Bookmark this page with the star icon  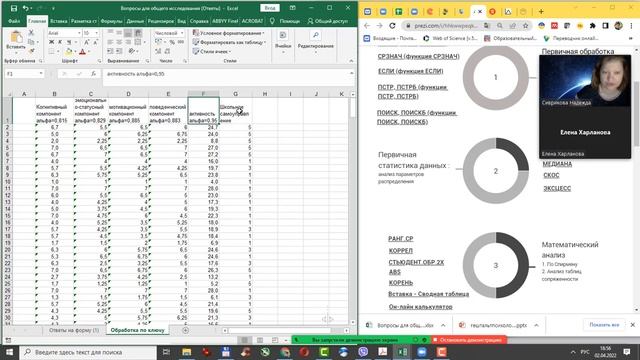tap(526, 26)
